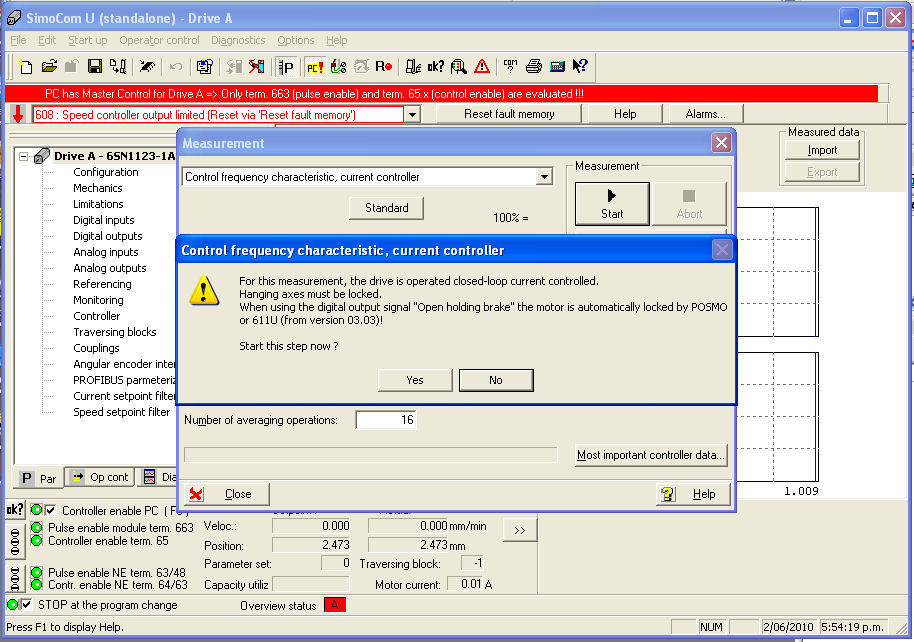Click Most important controller data... button

[x=651, y=455]
